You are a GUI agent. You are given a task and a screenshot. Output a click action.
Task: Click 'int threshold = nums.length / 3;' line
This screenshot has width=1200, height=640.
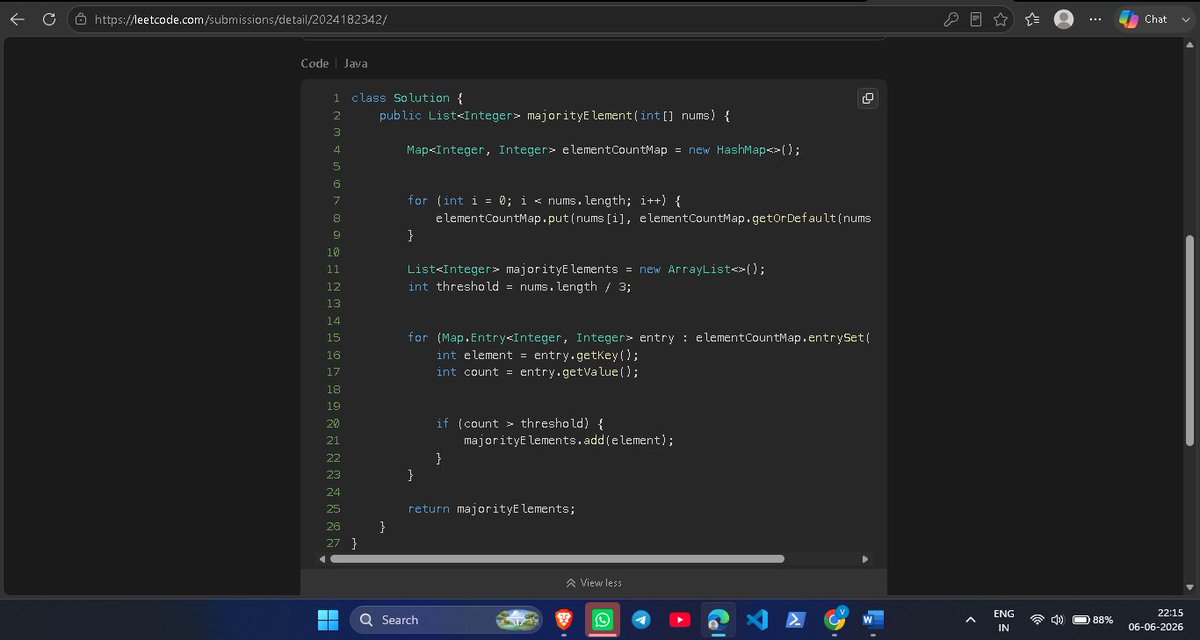520,287
